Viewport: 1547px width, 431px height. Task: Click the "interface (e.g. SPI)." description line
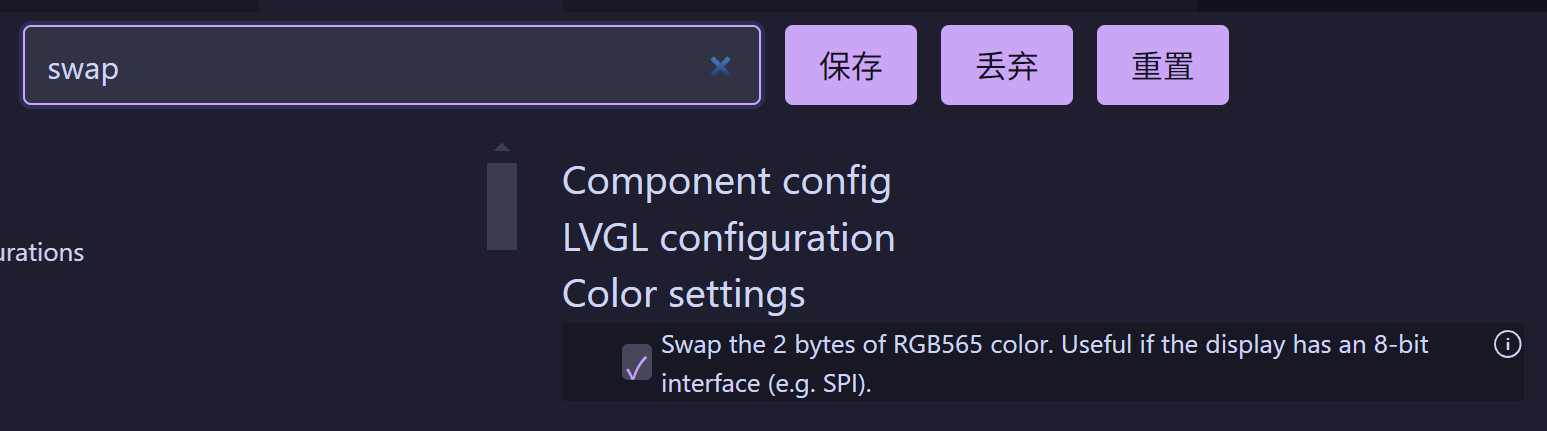tap(766, 383)
